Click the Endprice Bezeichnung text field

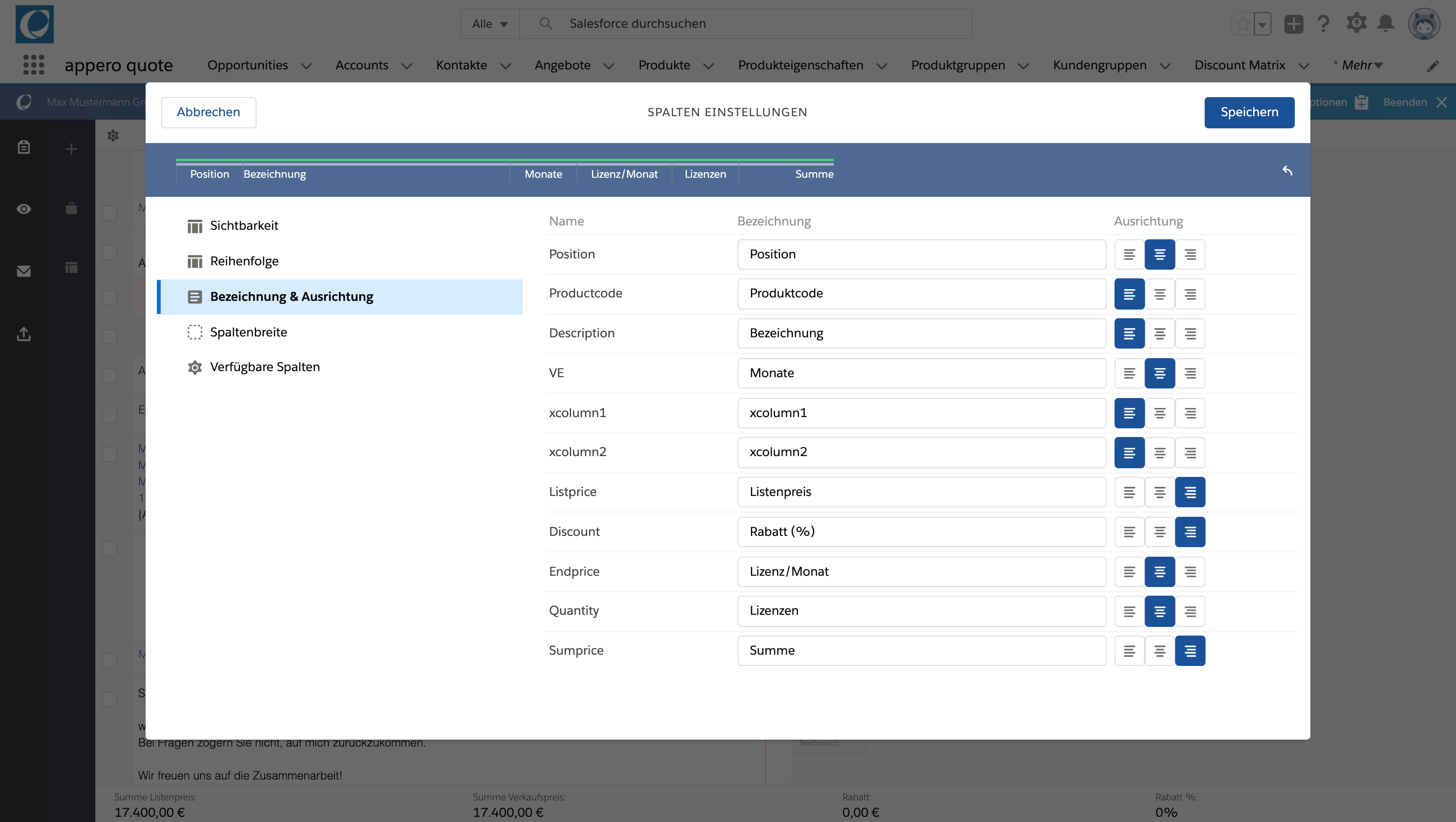tap(921, 571)
